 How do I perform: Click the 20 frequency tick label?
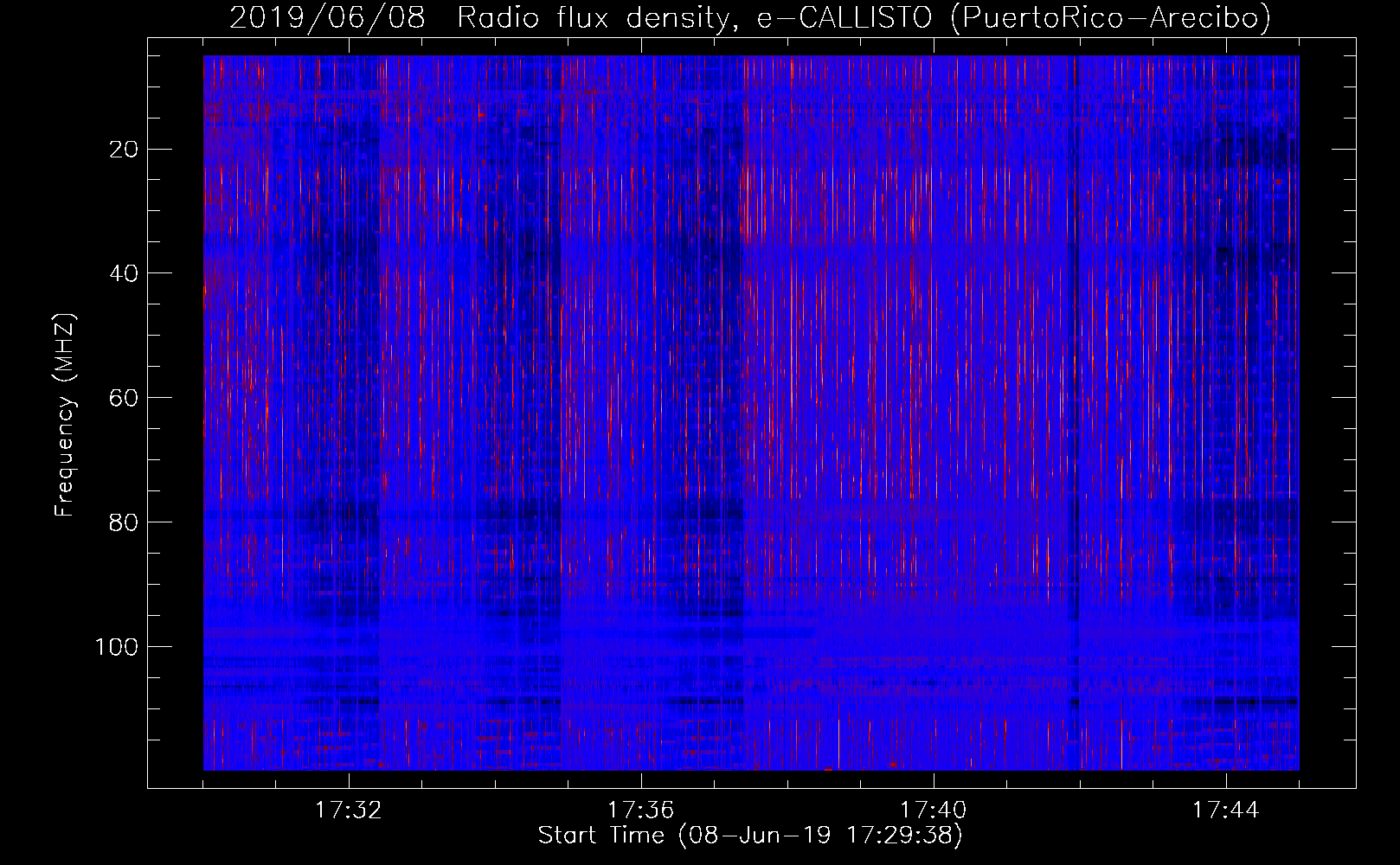(124, 150)
